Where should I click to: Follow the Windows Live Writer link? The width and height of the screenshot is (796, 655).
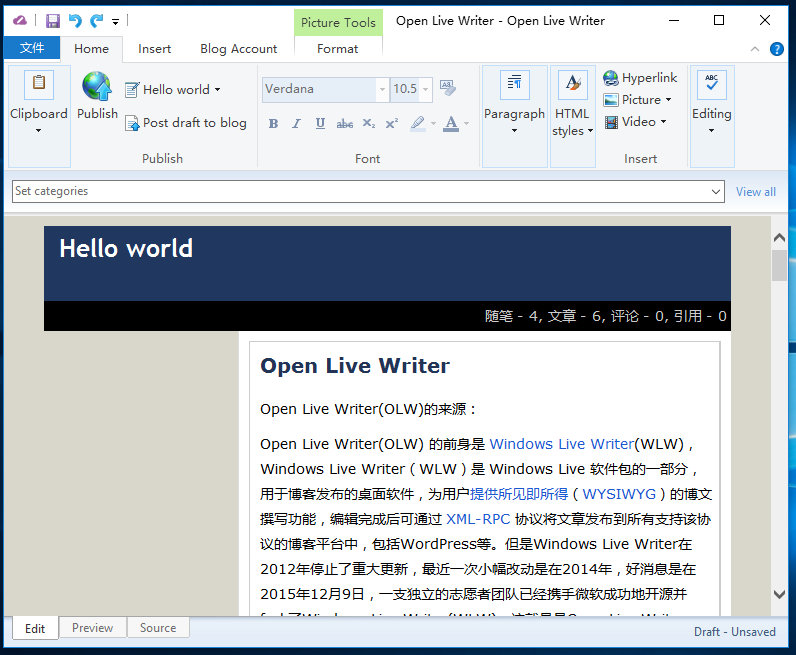pyautogui.click(x=562, y=444)
